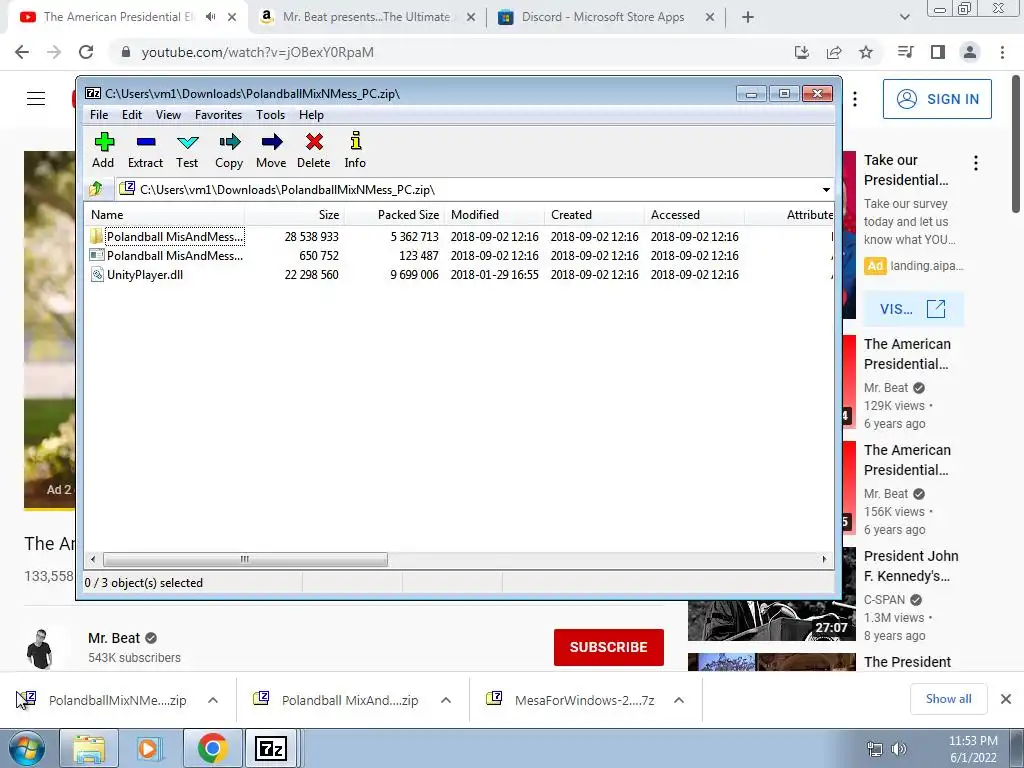
Task: Open the Favorites menu
Action: click(218, 115)
